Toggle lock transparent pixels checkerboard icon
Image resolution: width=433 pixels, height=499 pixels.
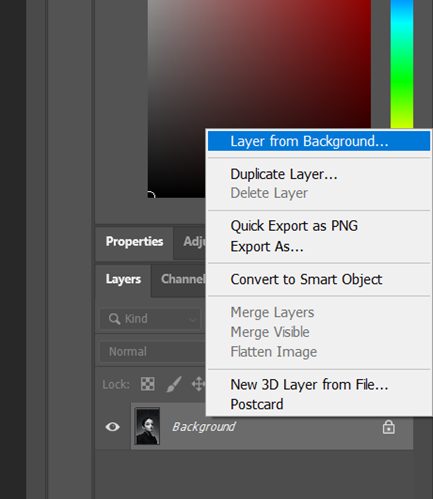coord(148,384)
